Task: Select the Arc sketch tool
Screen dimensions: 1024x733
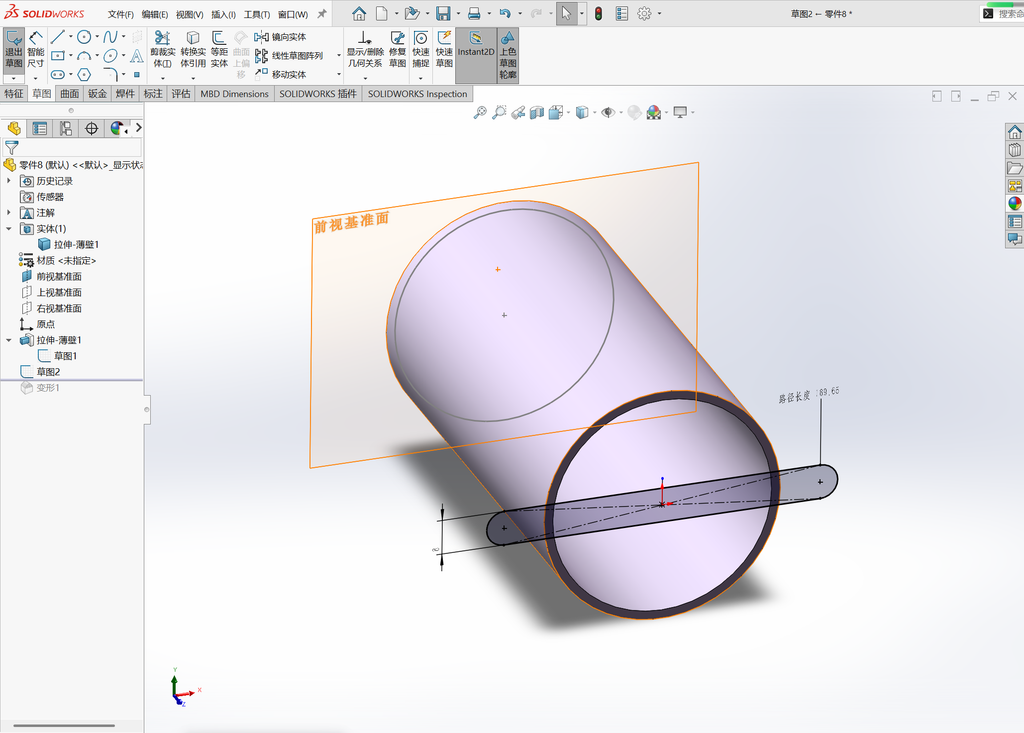Action: 84,56
